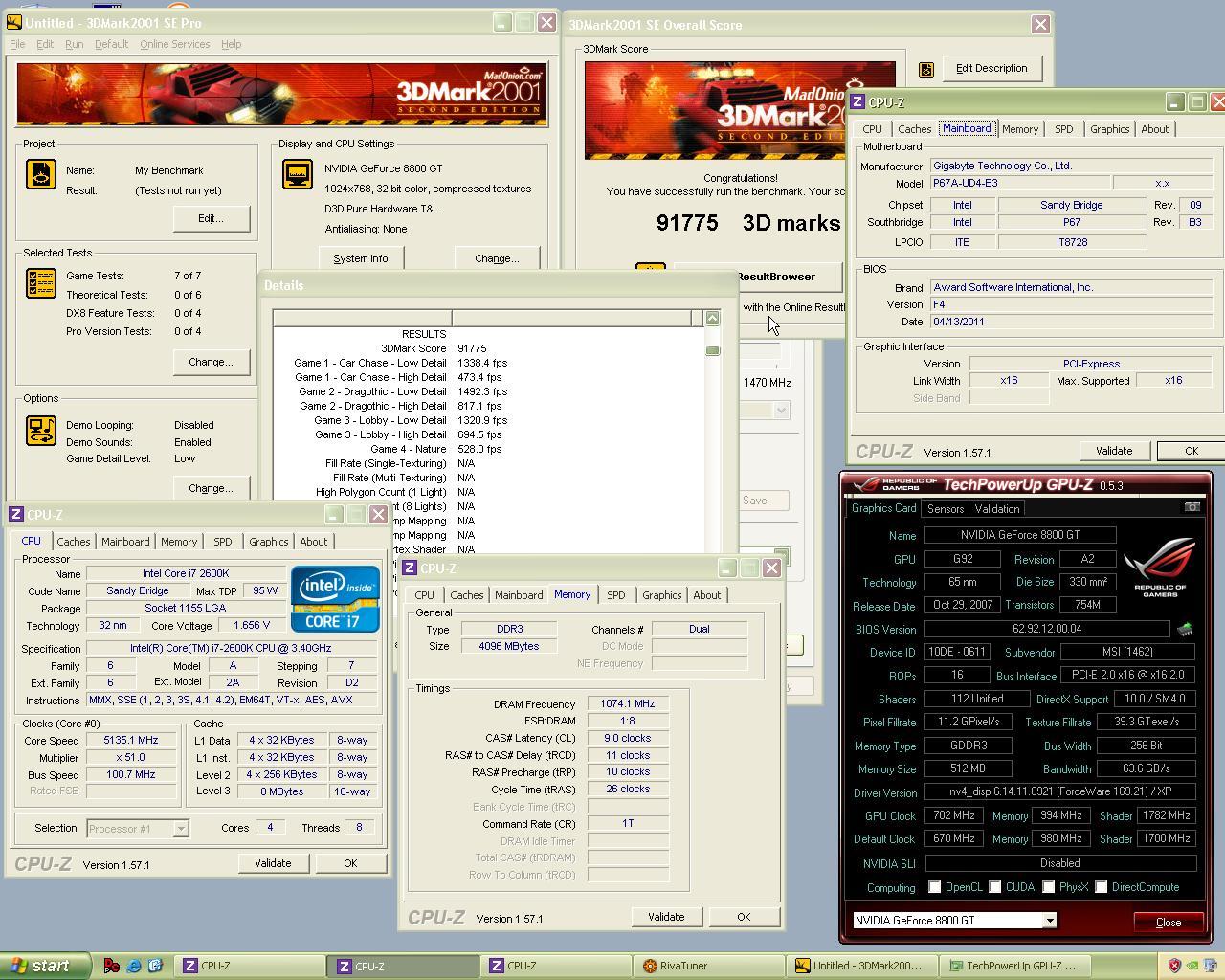Click the Intel Core i7 badge in CPU-Z
1225x980 pixels.
[335, 599]
